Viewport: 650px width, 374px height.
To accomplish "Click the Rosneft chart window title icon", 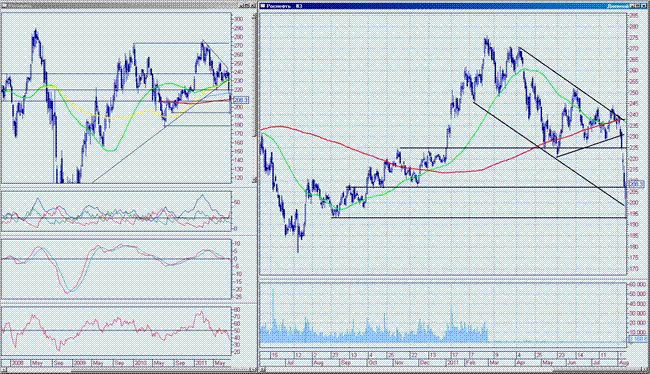I will tap(262, 6).
